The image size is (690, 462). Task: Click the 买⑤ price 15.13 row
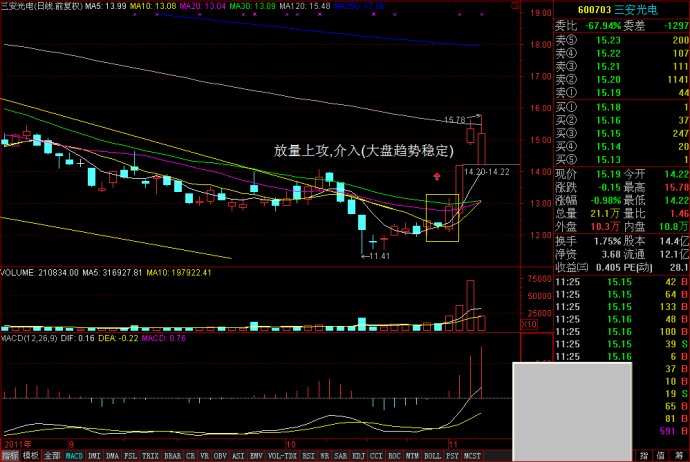tap(621, 160)
